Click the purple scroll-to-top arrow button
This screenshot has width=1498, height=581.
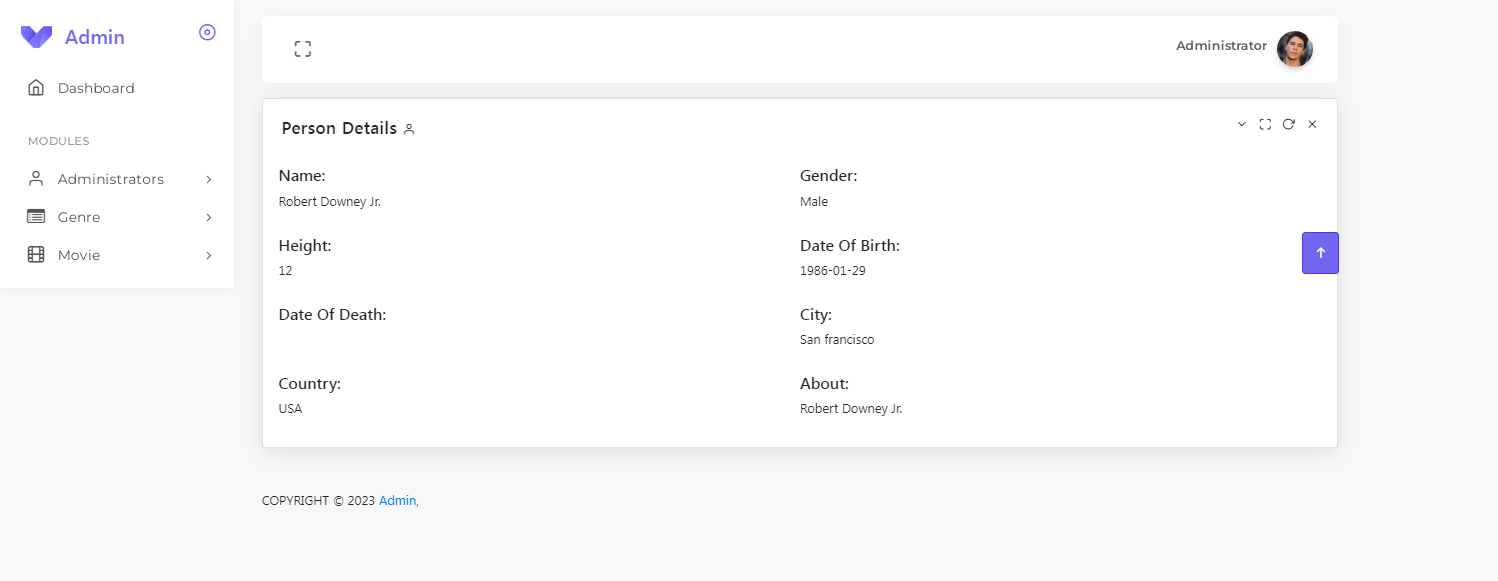point(1320,253)
